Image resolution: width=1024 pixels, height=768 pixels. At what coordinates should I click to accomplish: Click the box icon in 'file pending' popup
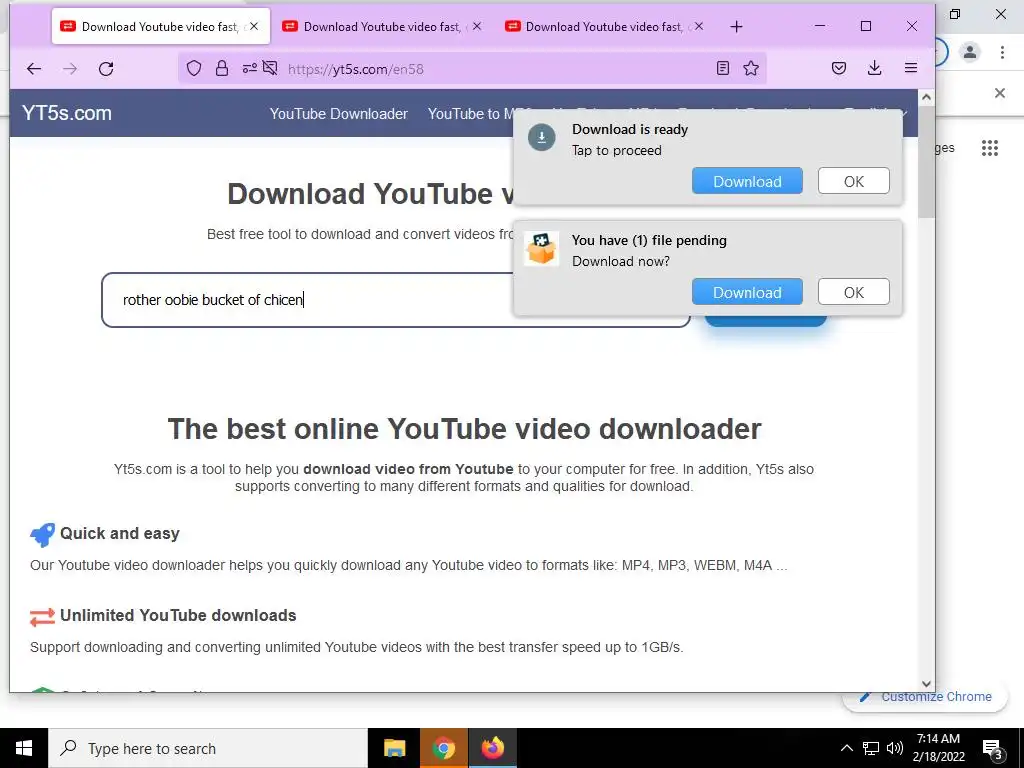click(541, 249)
